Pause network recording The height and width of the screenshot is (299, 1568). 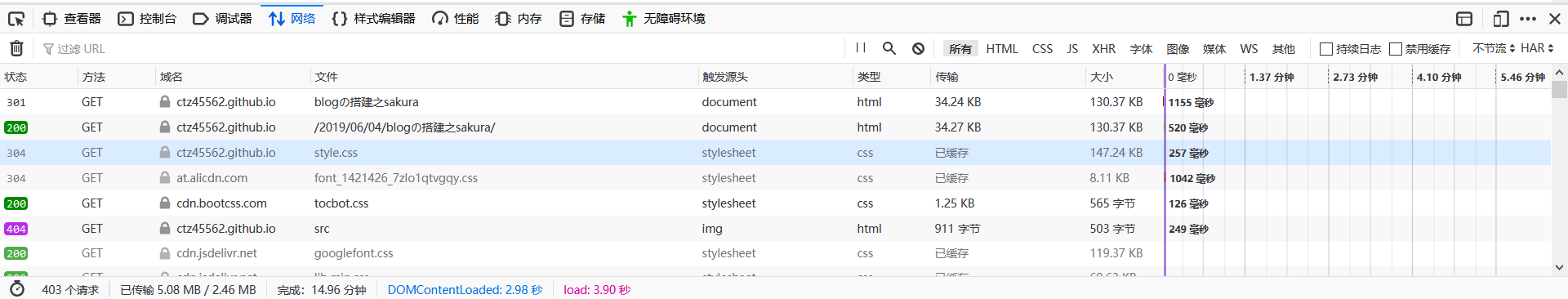click(x=861, y=48)
